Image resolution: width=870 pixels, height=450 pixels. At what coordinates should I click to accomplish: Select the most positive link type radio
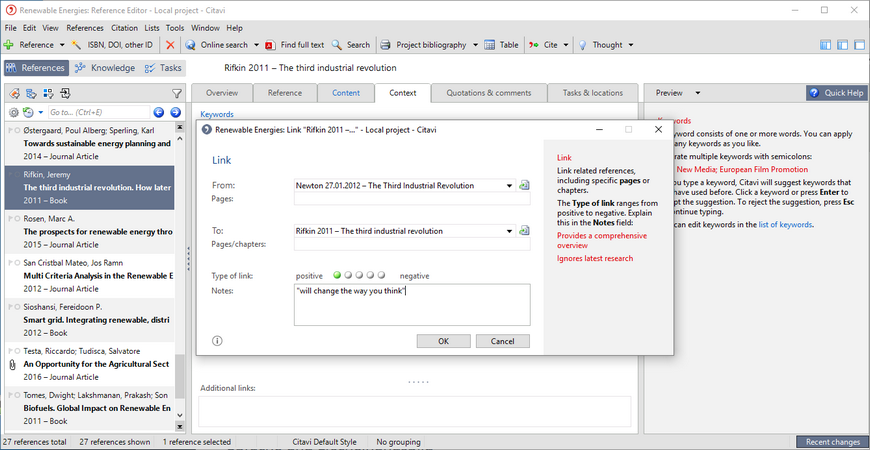(x=336, y=275)
